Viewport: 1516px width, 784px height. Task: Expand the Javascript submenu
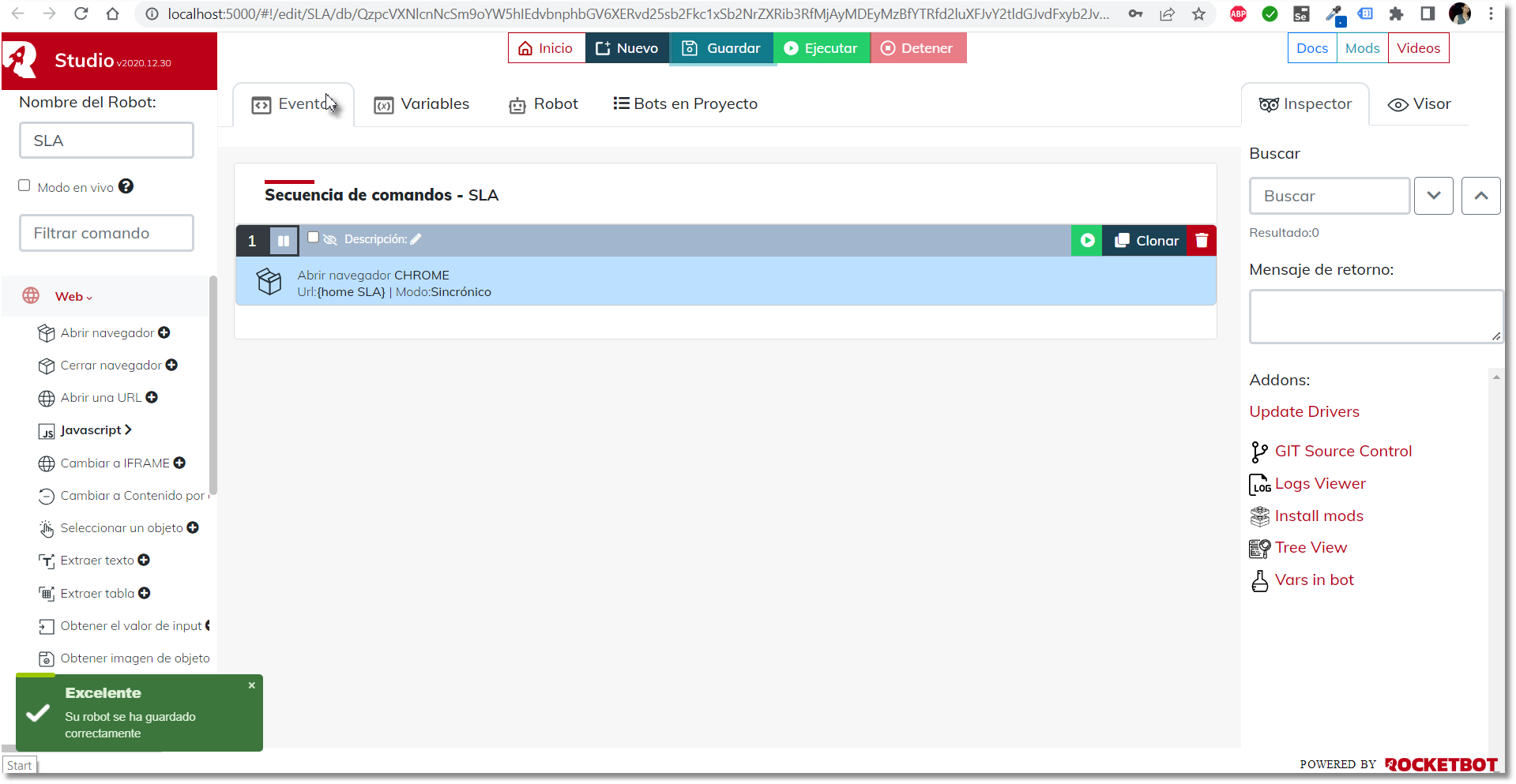[x=96, y=430]
